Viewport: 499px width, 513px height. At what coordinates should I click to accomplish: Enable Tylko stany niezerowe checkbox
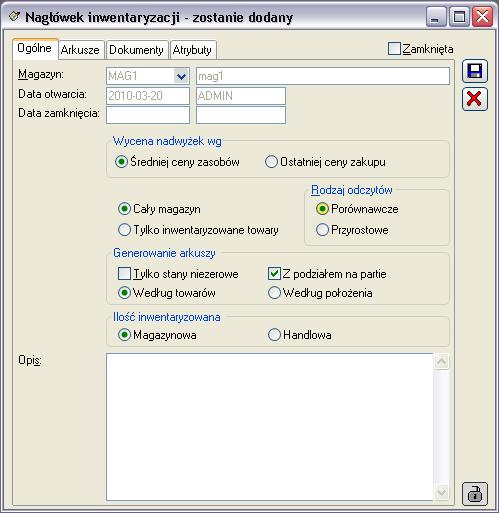coord(124,274)
